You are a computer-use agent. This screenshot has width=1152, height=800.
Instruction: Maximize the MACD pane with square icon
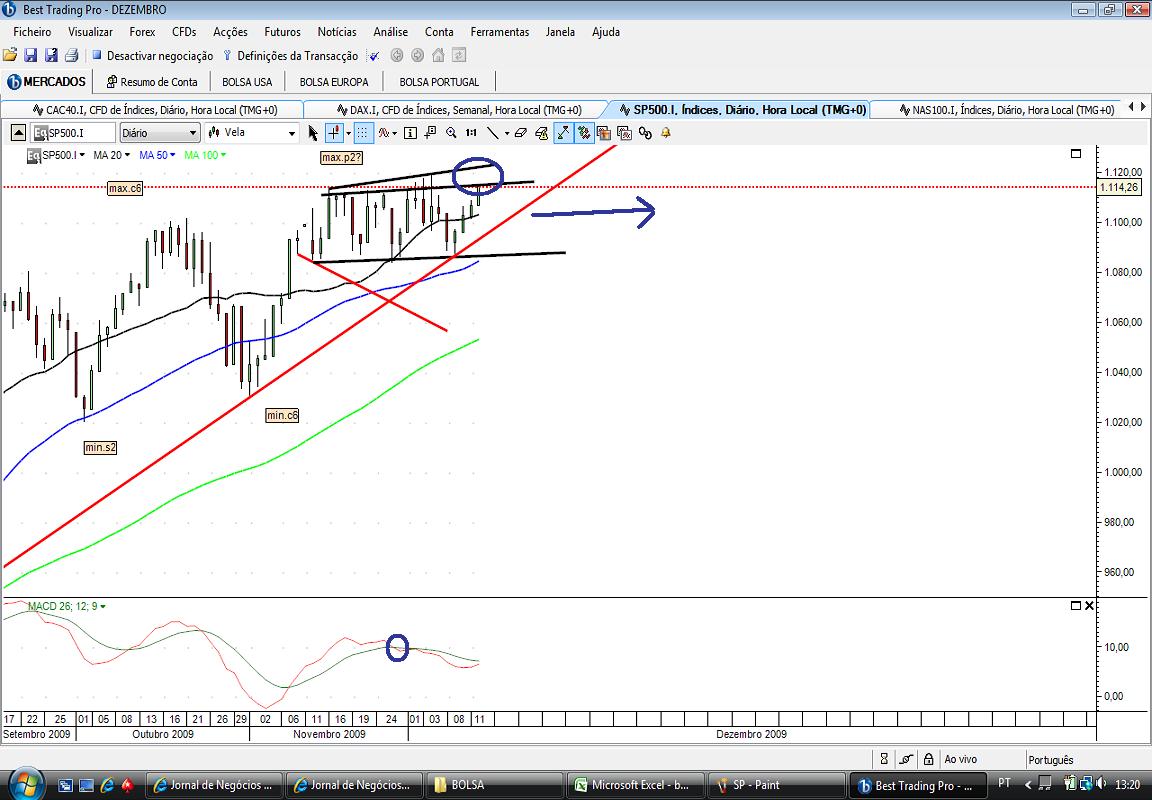[1076, 606]
